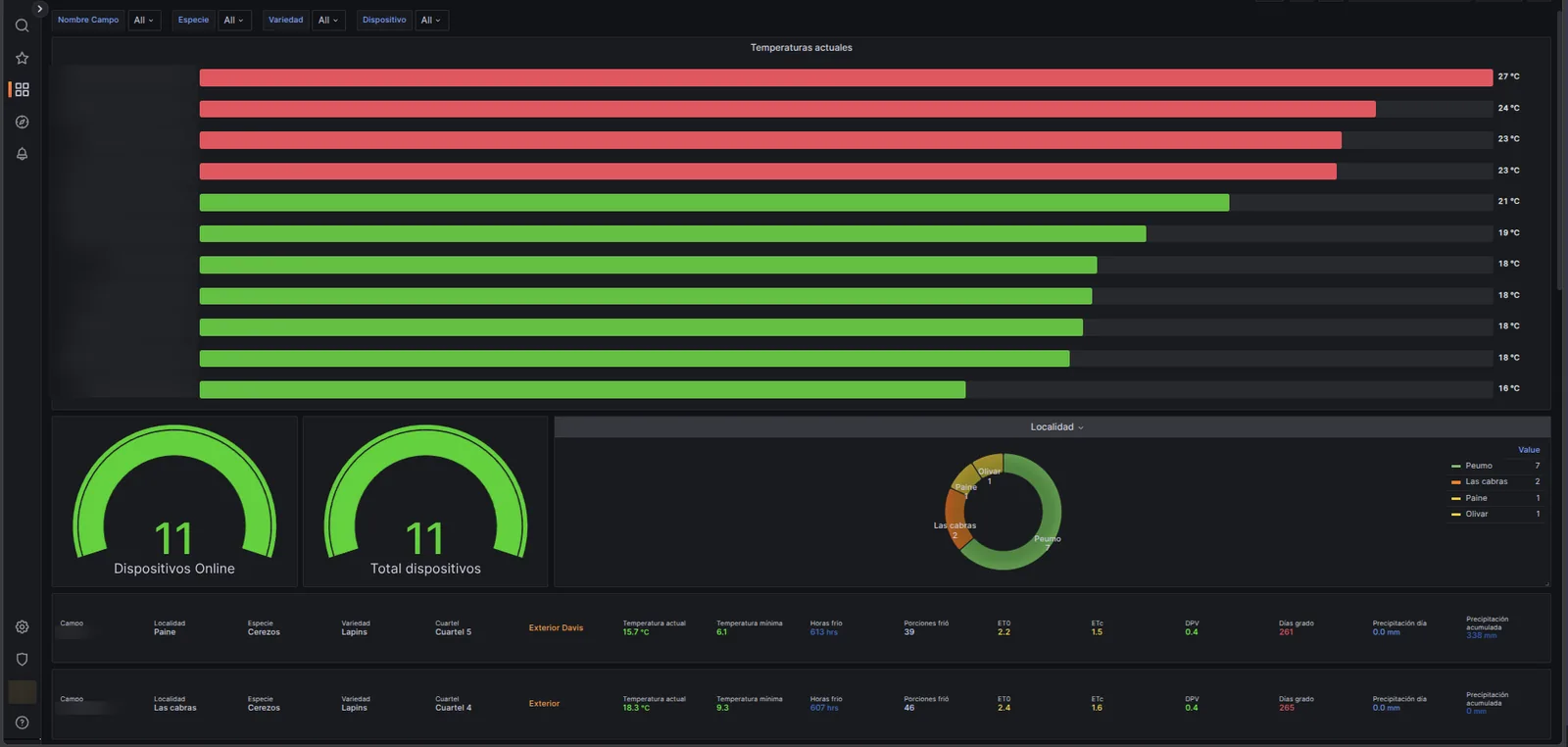Open the Especie All dropdown
The height and width of the screenshot is (747, 1568).
coord(234,20)
